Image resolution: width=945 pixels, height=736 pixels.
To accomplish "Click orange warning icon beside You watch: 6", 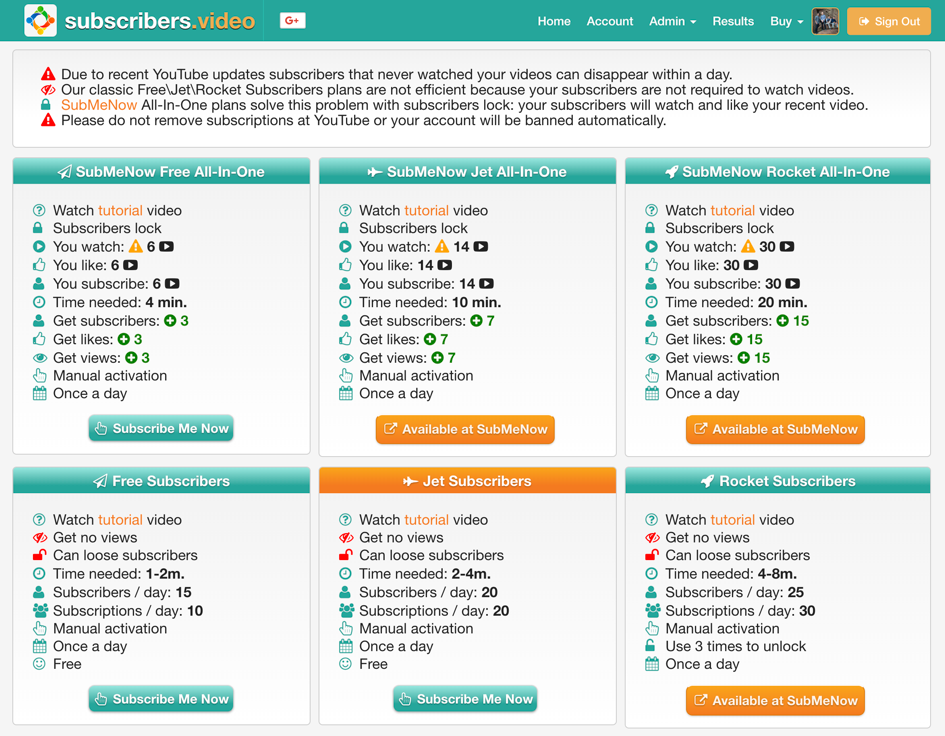I will pos(136,247).
